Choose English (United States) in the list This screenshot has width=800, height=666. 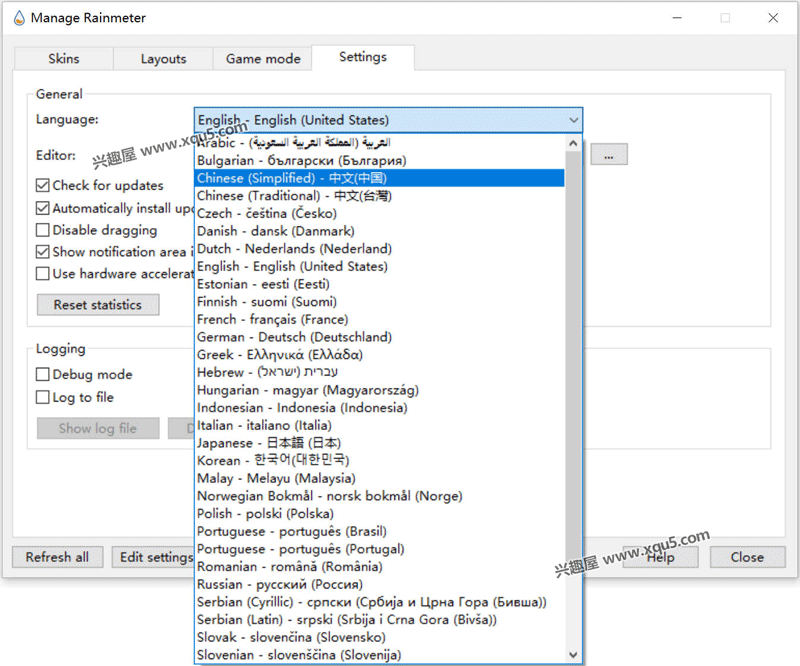click(380, 266)
